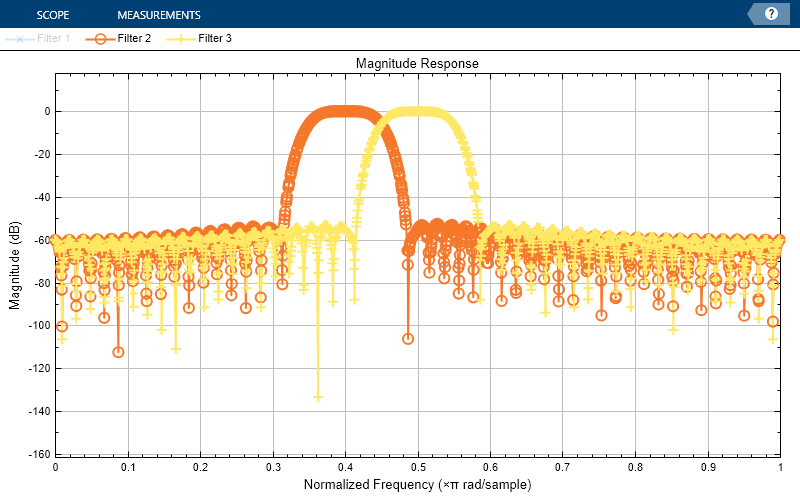Viewport: 800px width, 500px height.
Task: Select the Magnitude Response plot title
Action: (417, 63)
